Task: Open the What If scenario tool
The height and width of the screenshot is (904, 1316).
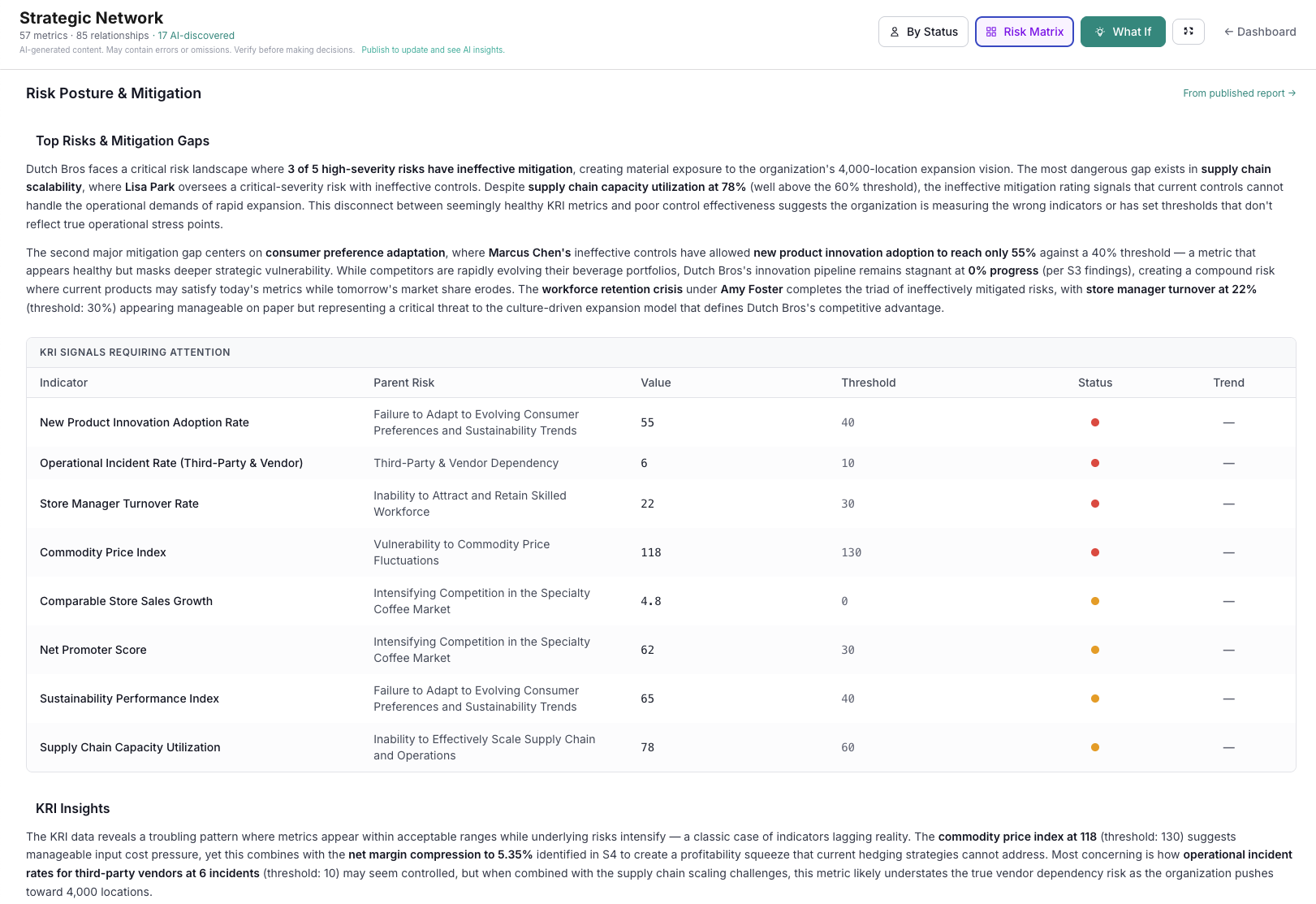Action: point(1123,32)
